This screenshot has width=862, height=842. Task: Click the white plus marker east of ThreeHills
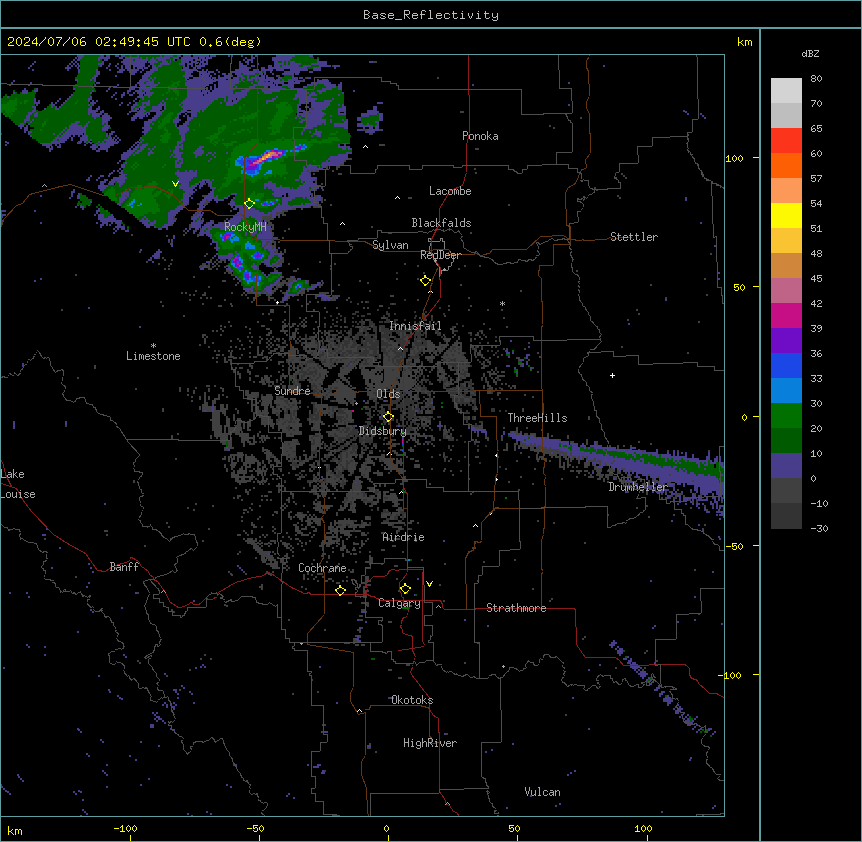612,375
